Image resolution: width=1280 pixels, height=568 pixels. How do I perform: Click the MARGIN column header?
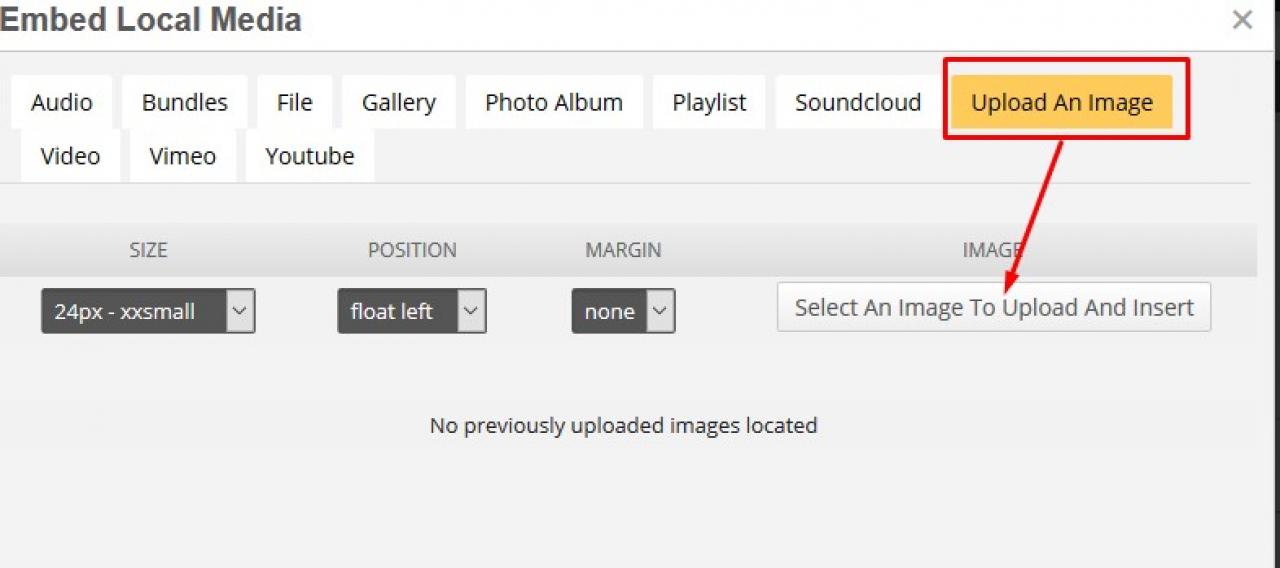point(623,250)
